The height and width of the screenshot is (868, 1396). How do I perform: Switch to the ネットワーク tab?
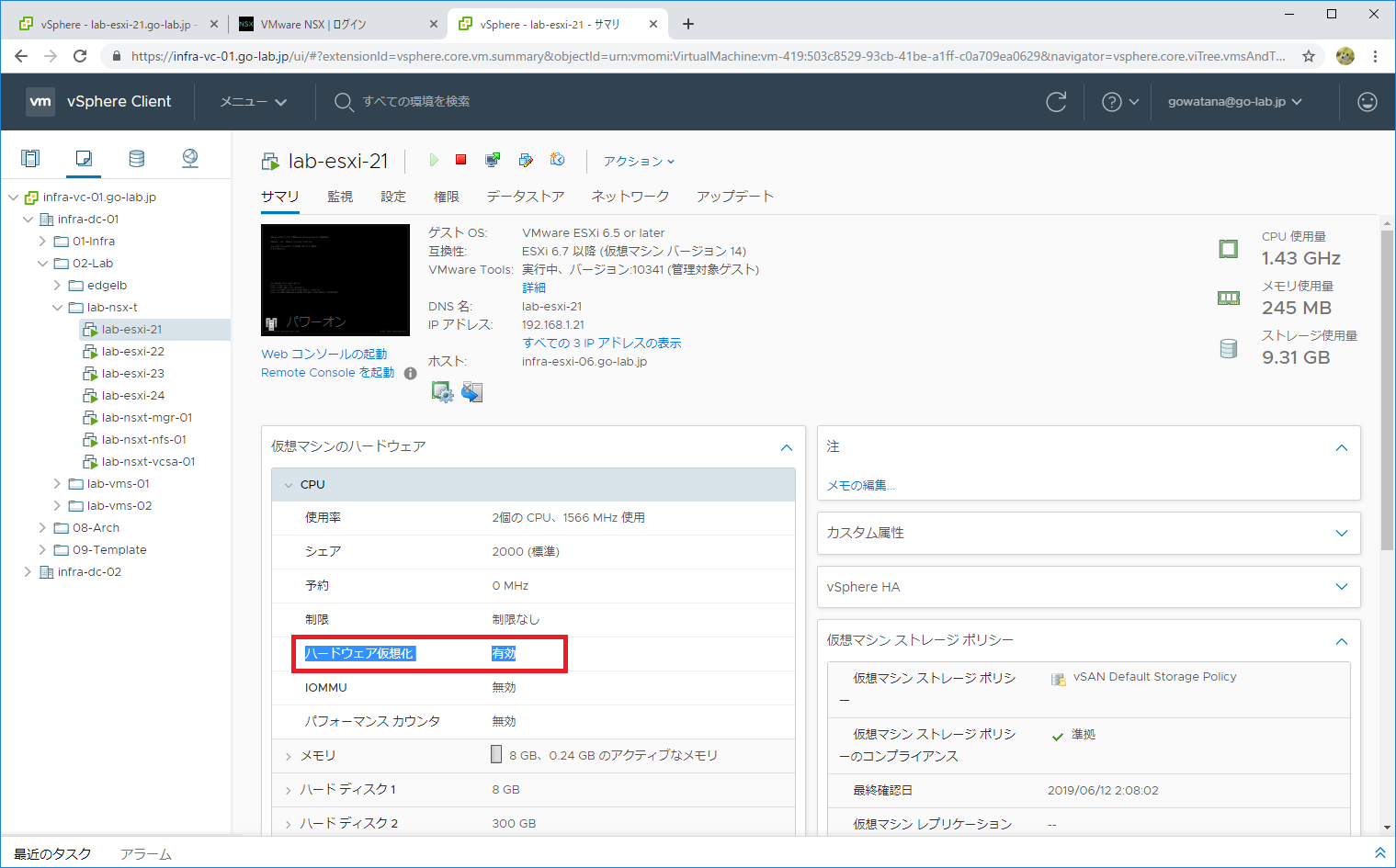click(x=630, y=197)
